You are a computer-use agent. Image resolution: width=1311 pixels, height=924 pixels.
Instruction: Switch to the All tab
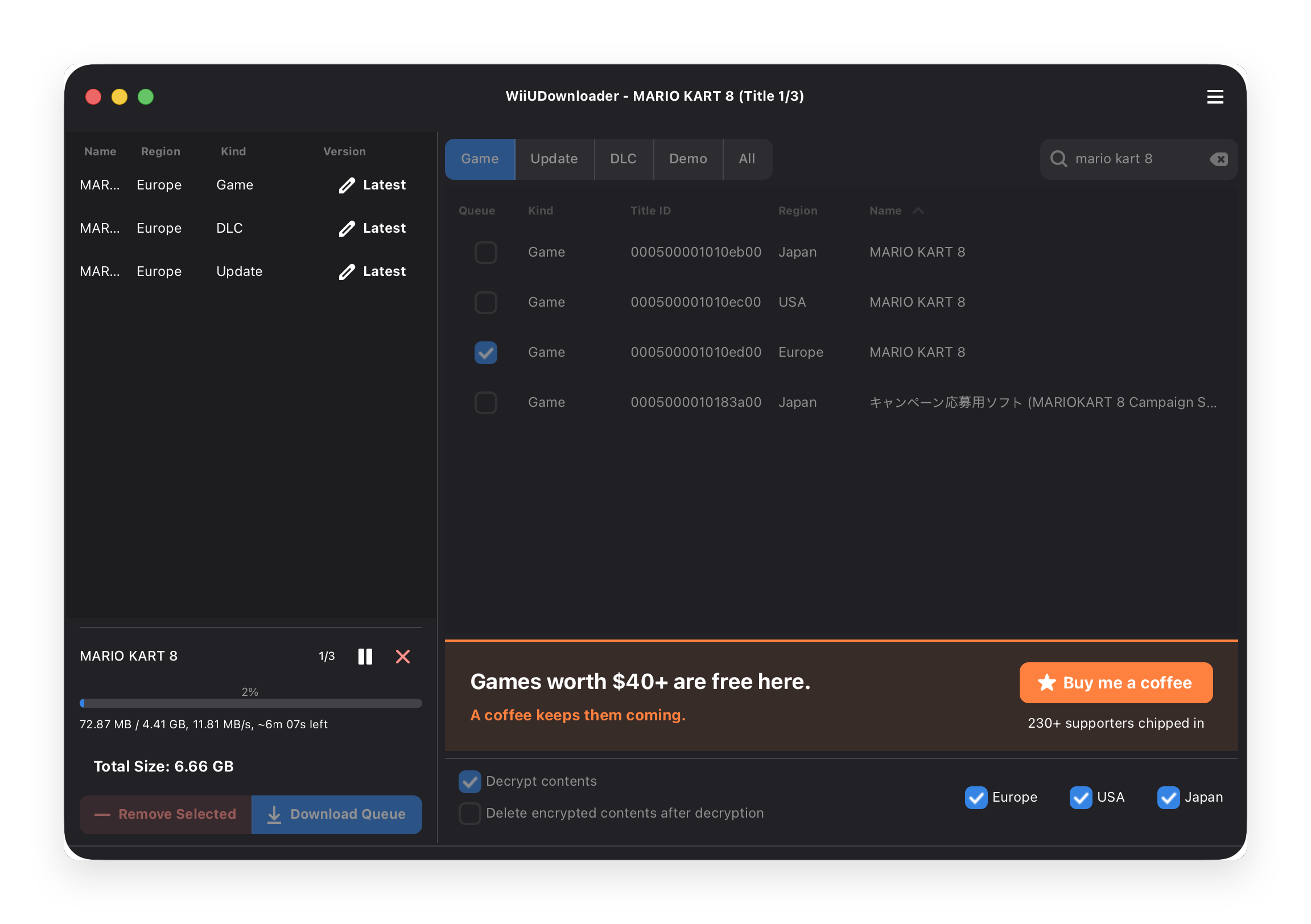747,159
